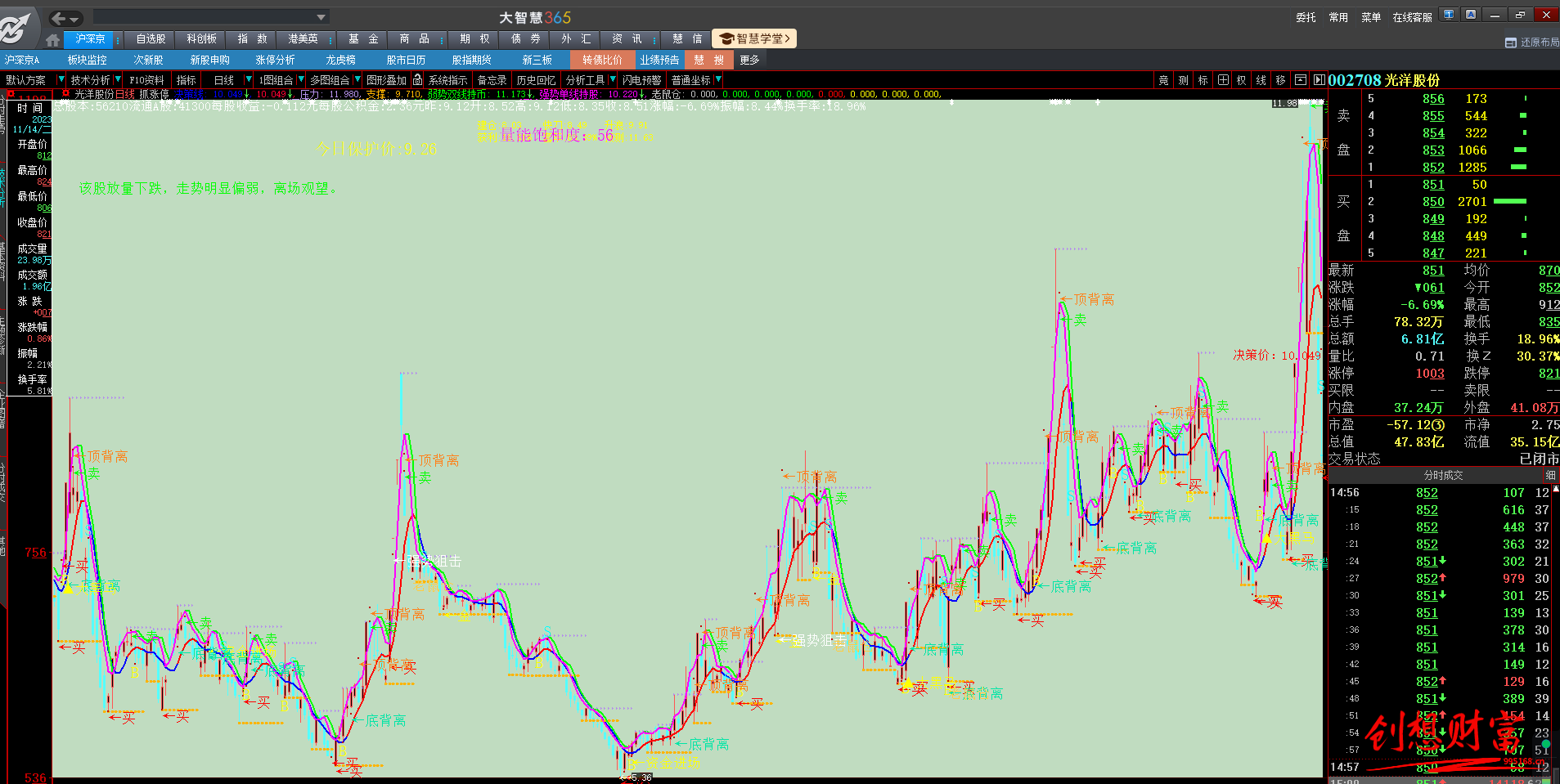Go to the home page icon
1560x784 pixels.
point(52,39)
